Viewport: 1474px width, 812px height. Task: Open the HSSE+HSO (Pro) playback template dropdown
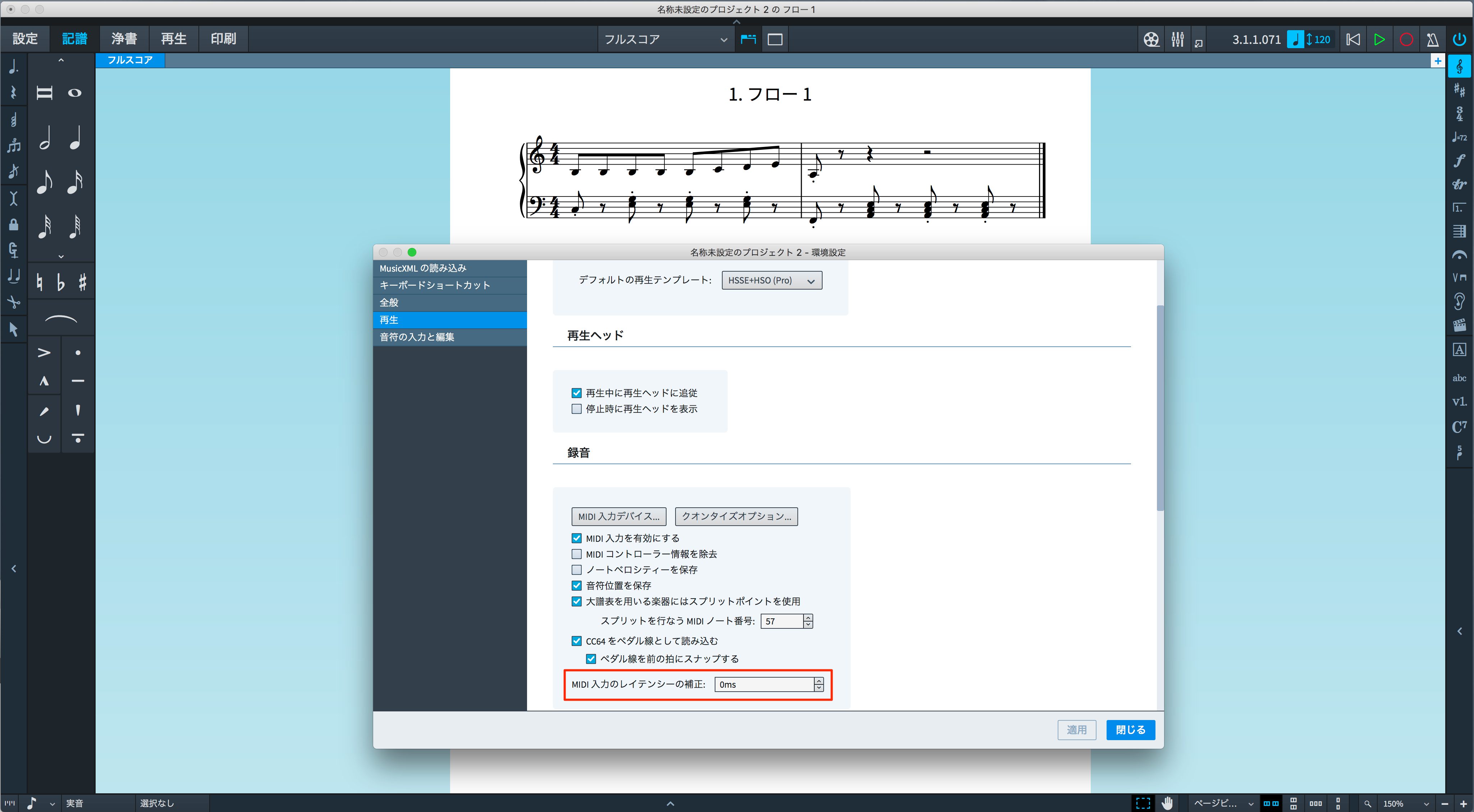(772, 280)
